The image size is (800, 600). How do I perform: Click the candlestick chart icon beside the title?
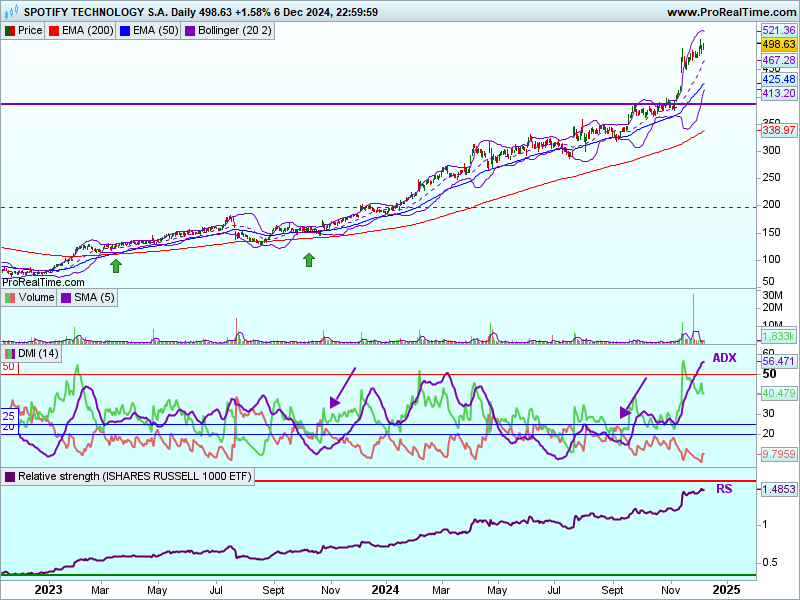[10, 12]
